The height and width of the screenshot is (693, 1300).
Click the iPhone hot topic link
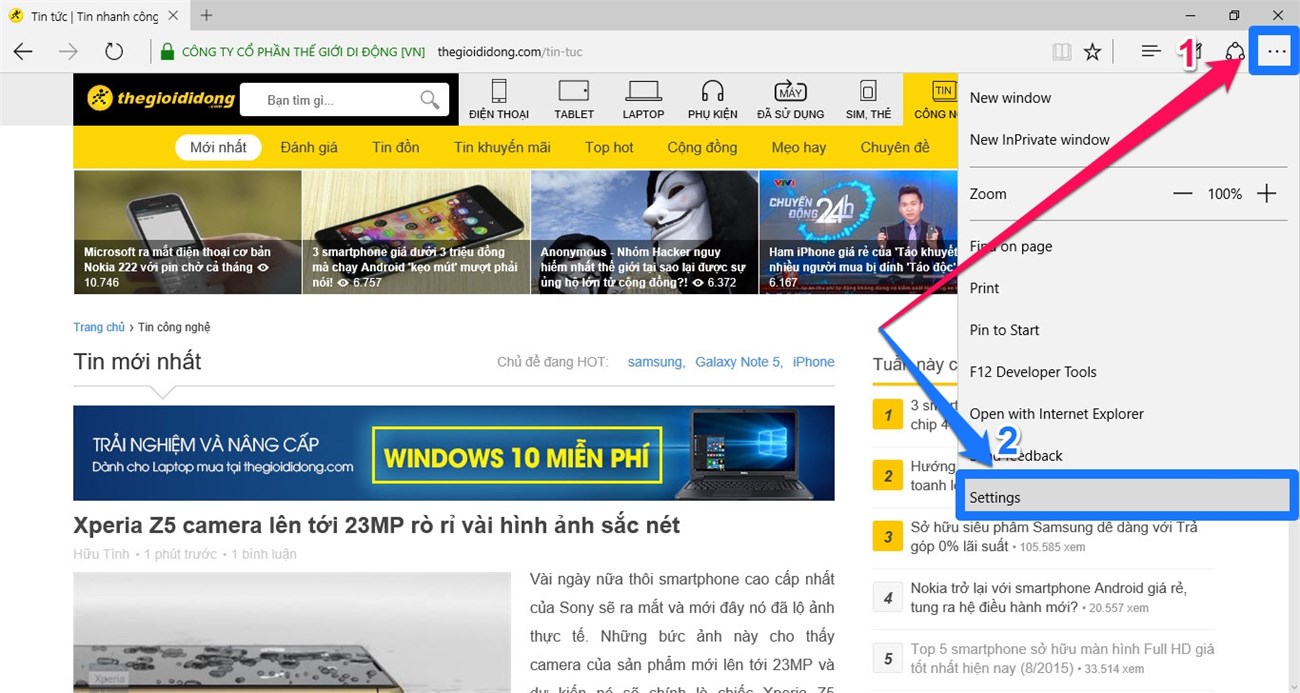pos(813,362)
